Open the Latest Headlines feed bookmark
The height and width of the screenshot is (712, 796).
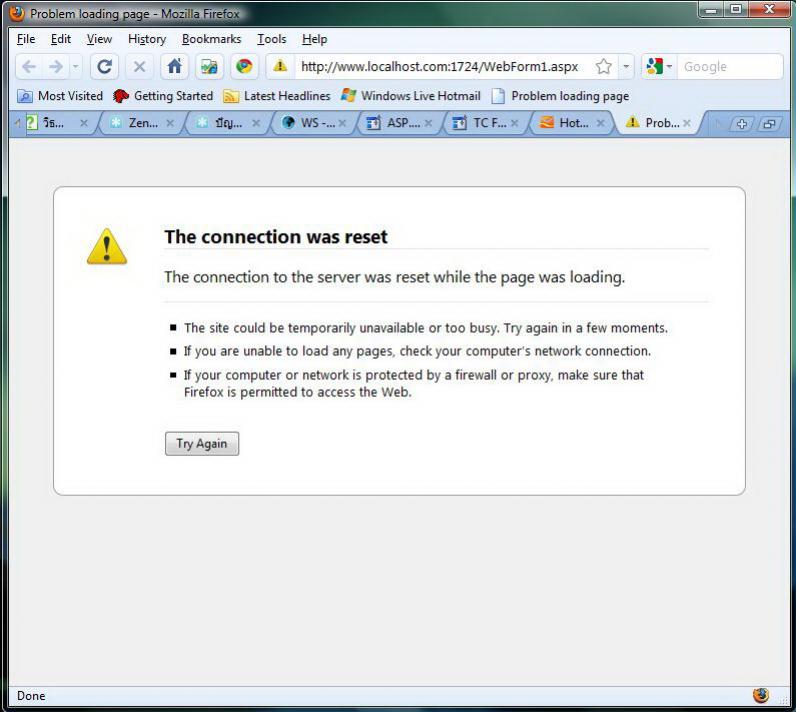[277, 96]
